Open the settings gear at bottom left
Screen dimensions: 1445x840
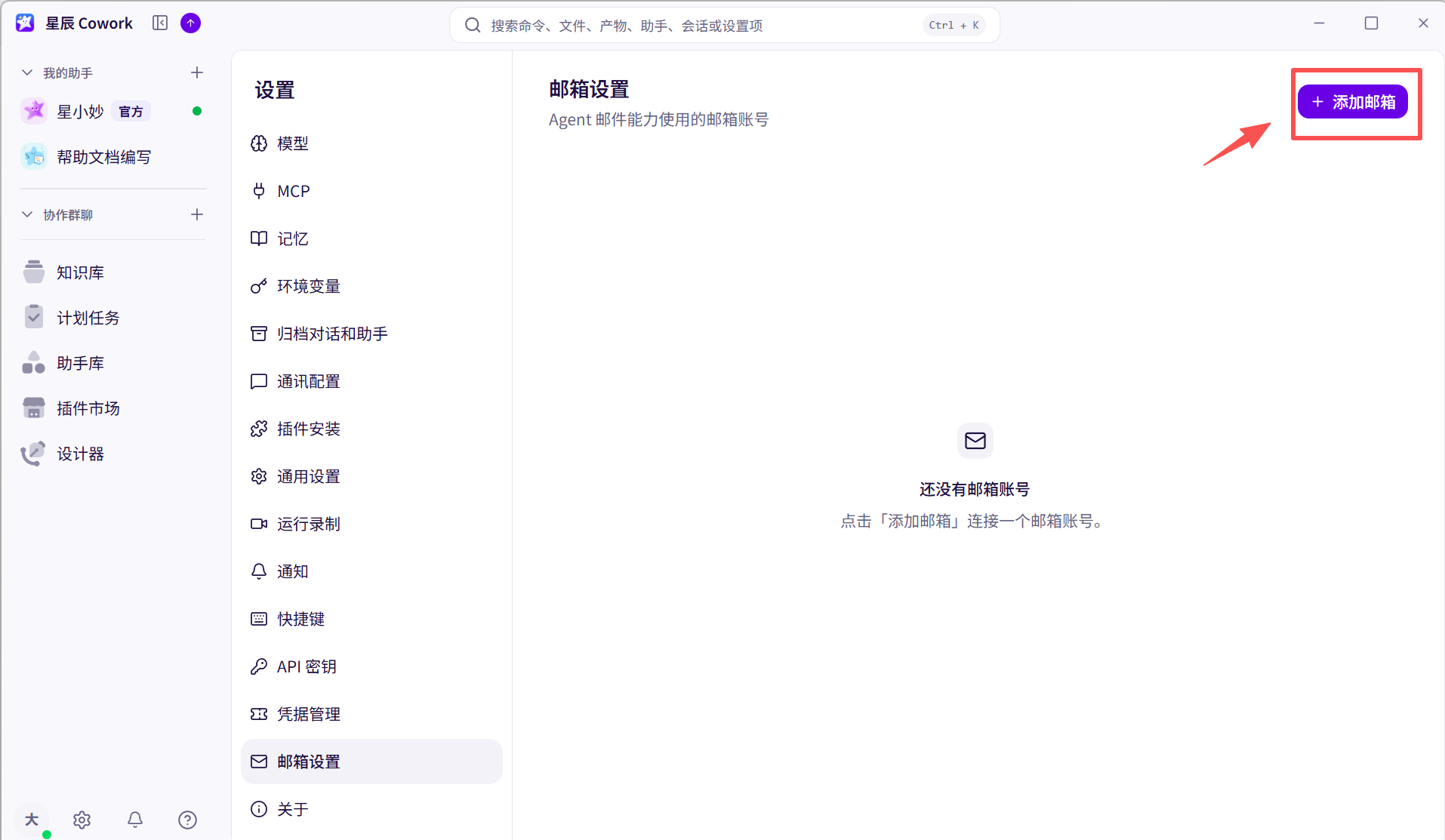(82, 820)
